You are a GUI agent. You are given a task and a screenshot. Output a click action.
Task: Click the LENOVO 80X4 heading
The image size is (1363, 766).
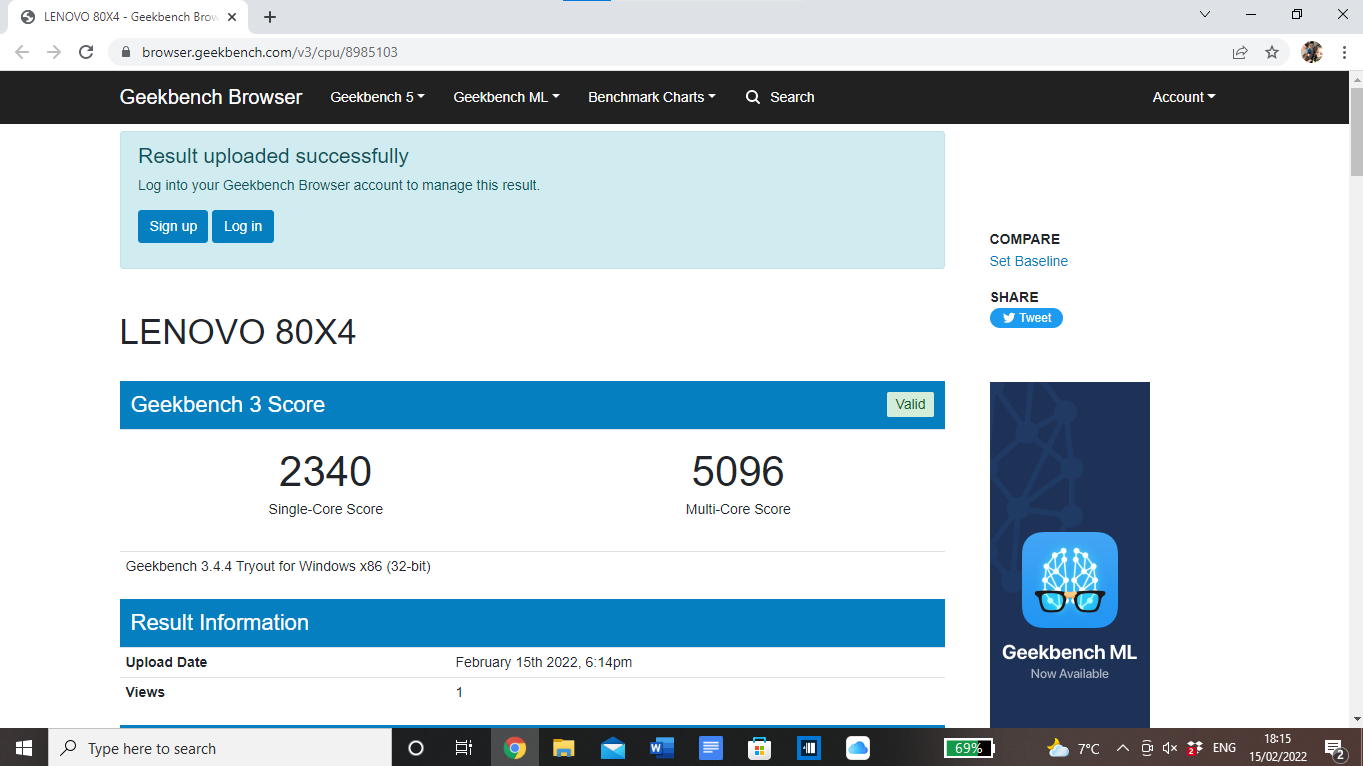coord(238,332)
